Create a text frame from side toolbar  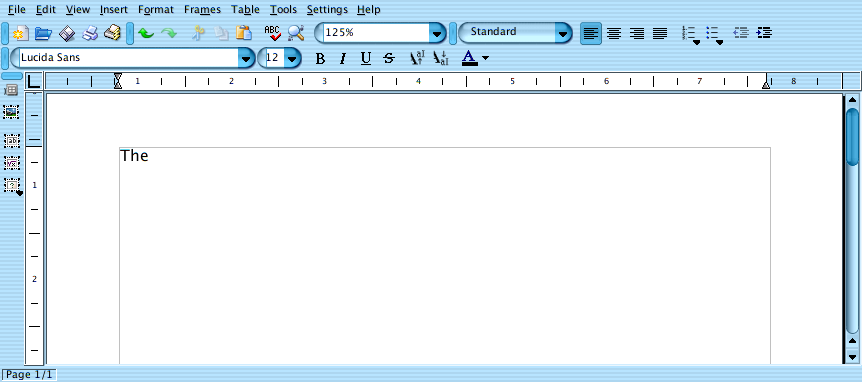coord(12,141)
